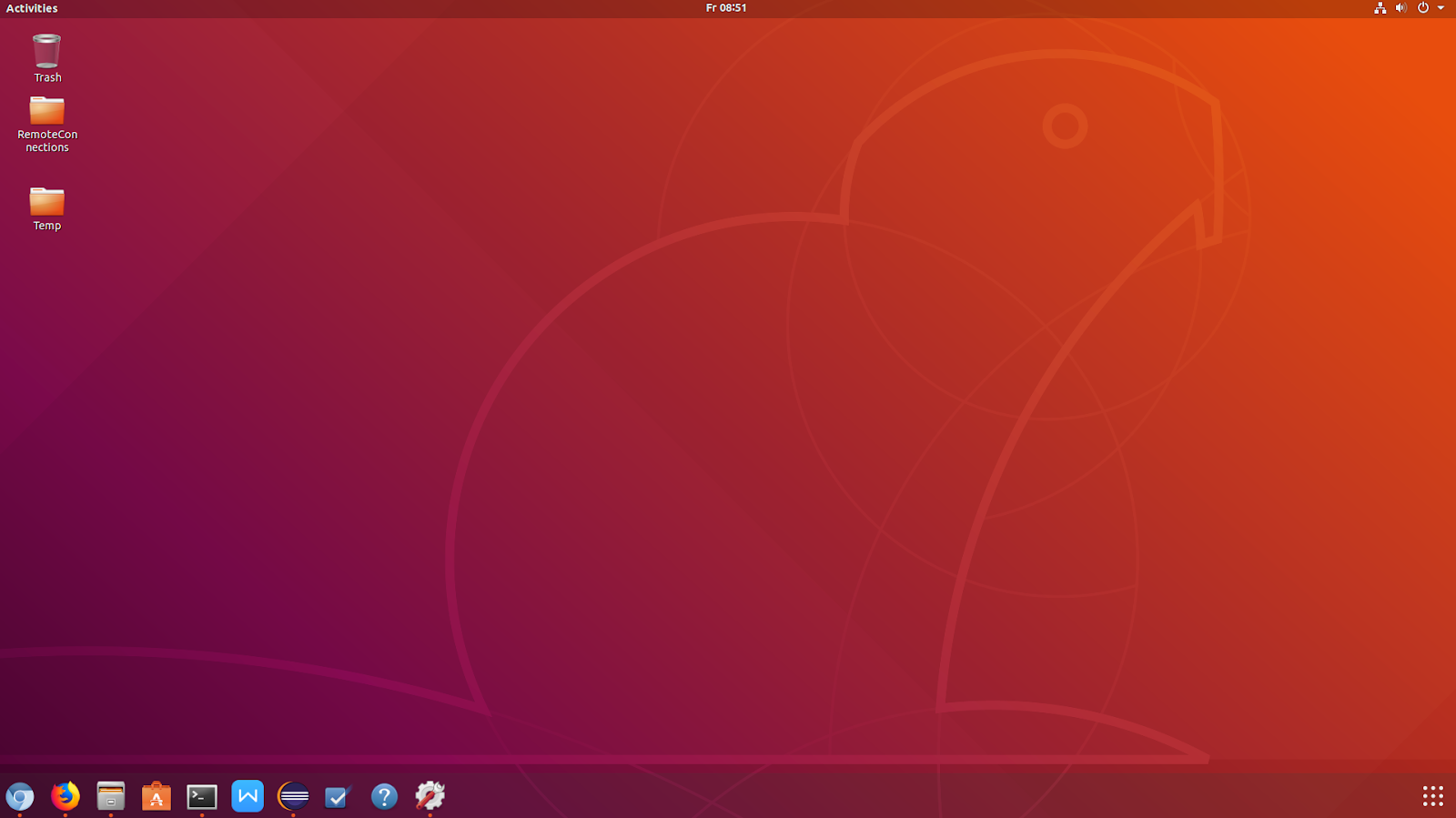Open the Activities overview
This screenshot has width=1456, height=818.
click(x=32, y=8)
